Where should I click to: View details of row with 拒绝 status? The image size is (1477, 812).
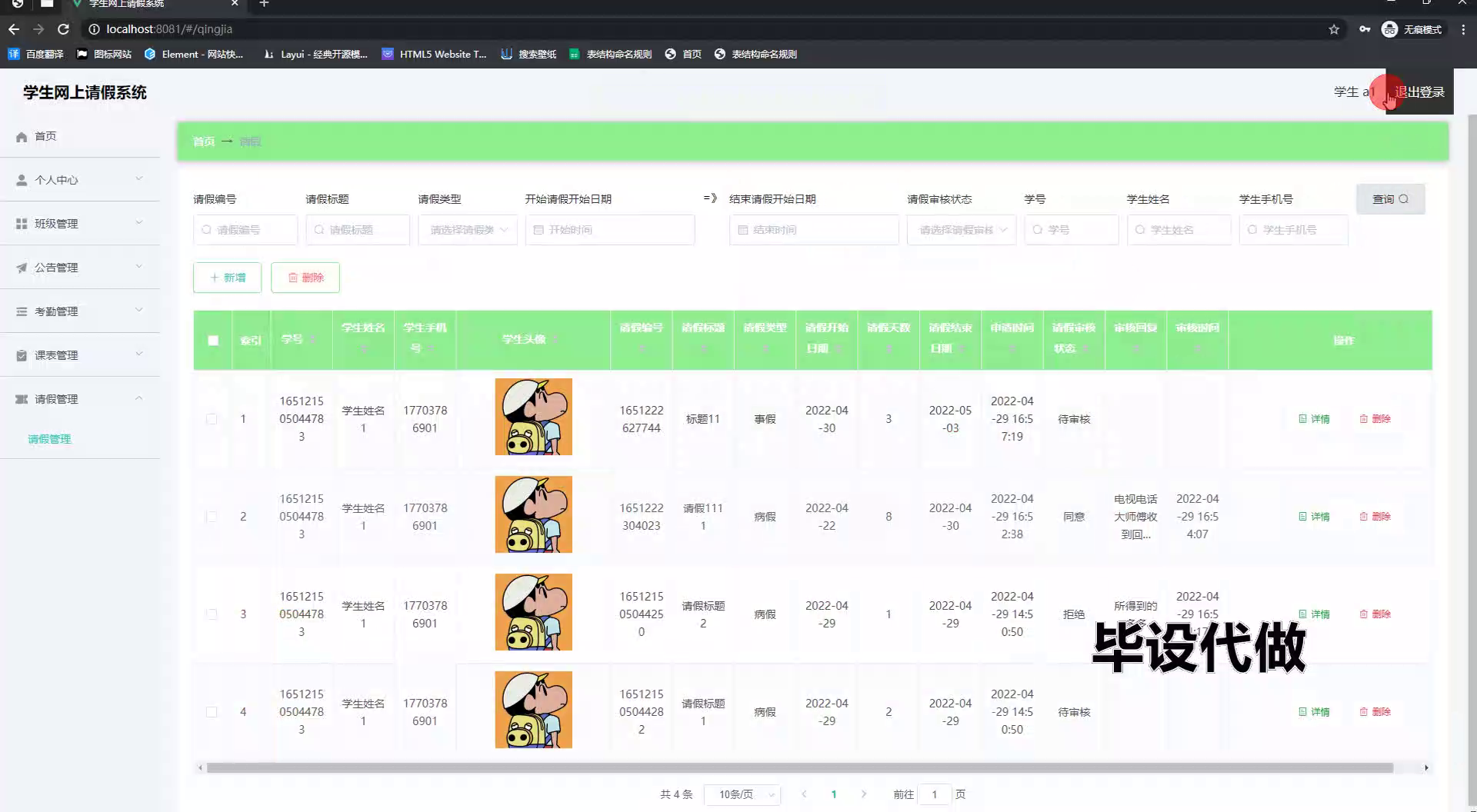click(x=1314, y=614)
